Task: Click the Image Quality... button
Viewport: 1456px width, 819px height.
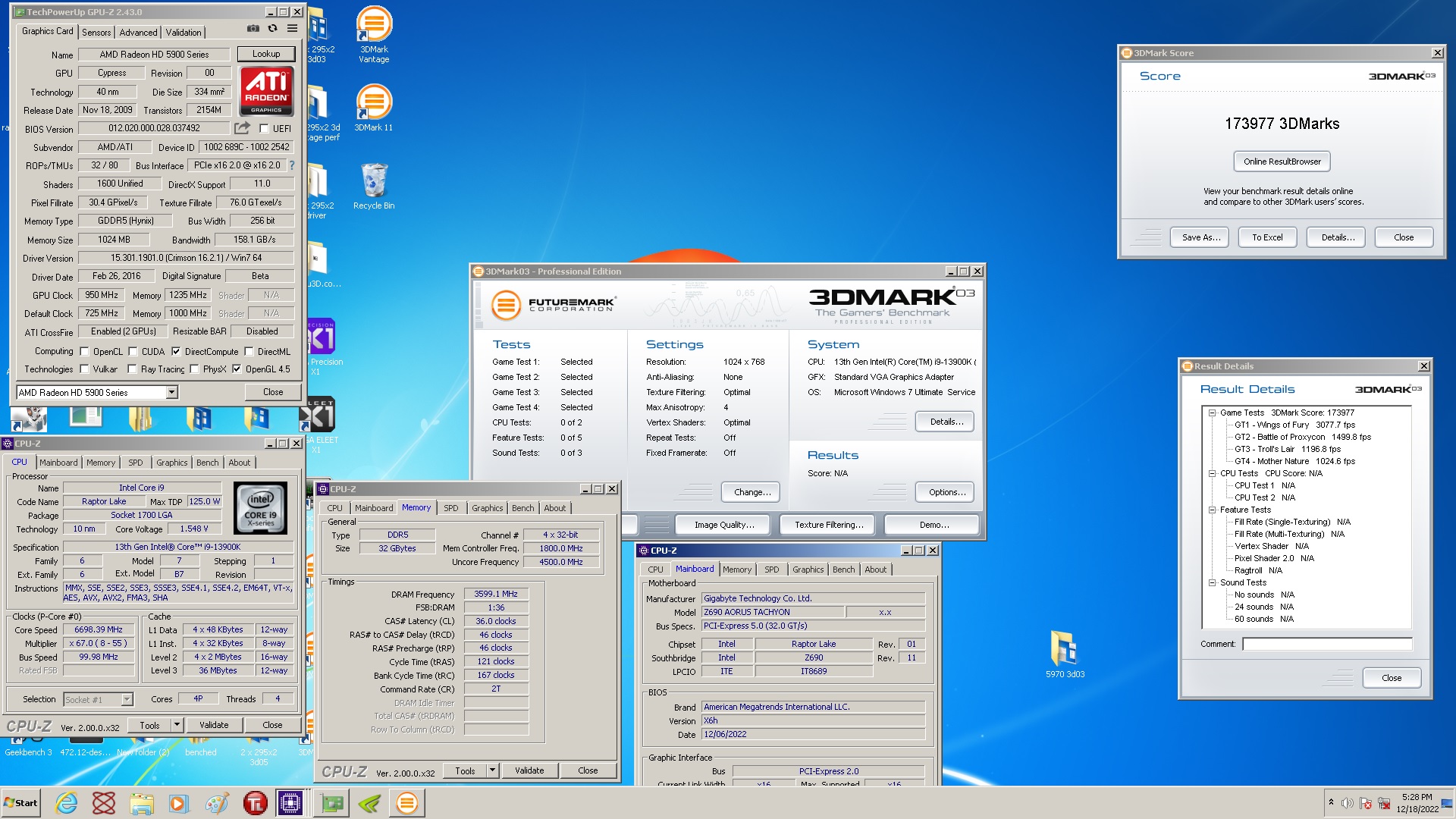Action: (x=724, y=525)
